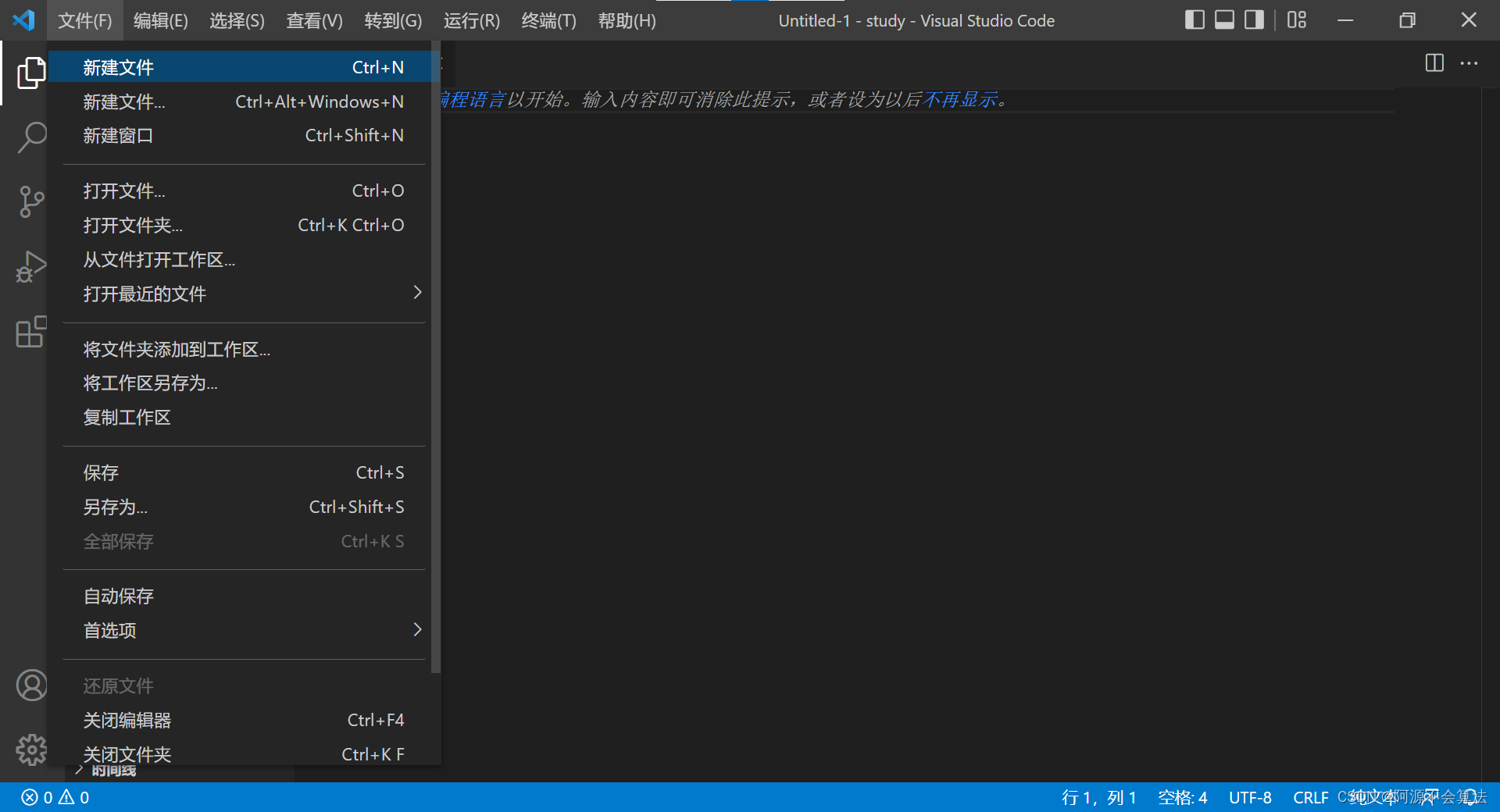Screen dimensions: 1500x812
Task: Click the File menu scrollbar
Action: pyautogui.click(x=436, y=357)
